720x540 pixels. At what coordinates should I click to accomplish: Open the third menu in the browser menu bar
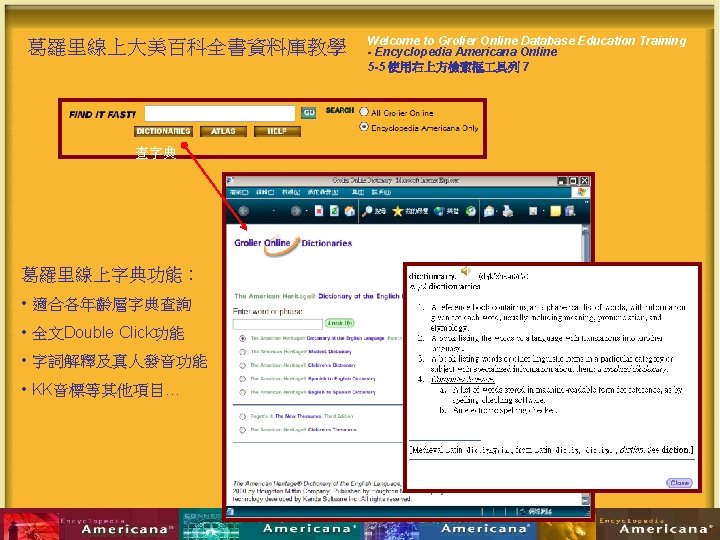click(291, 192)
